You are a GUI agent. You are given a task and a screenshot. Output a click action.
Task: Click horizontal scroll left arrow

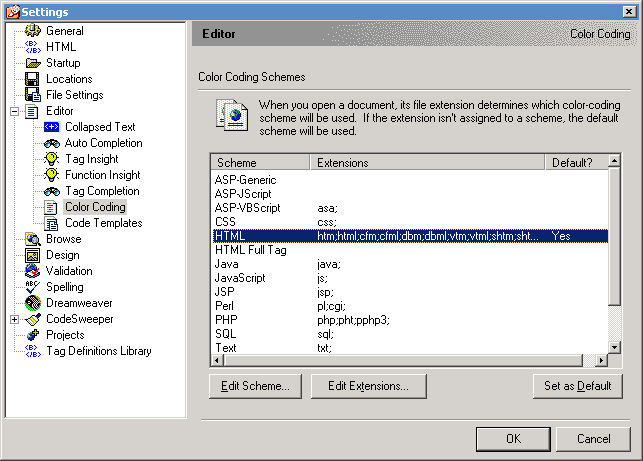[x=217, y=361]
